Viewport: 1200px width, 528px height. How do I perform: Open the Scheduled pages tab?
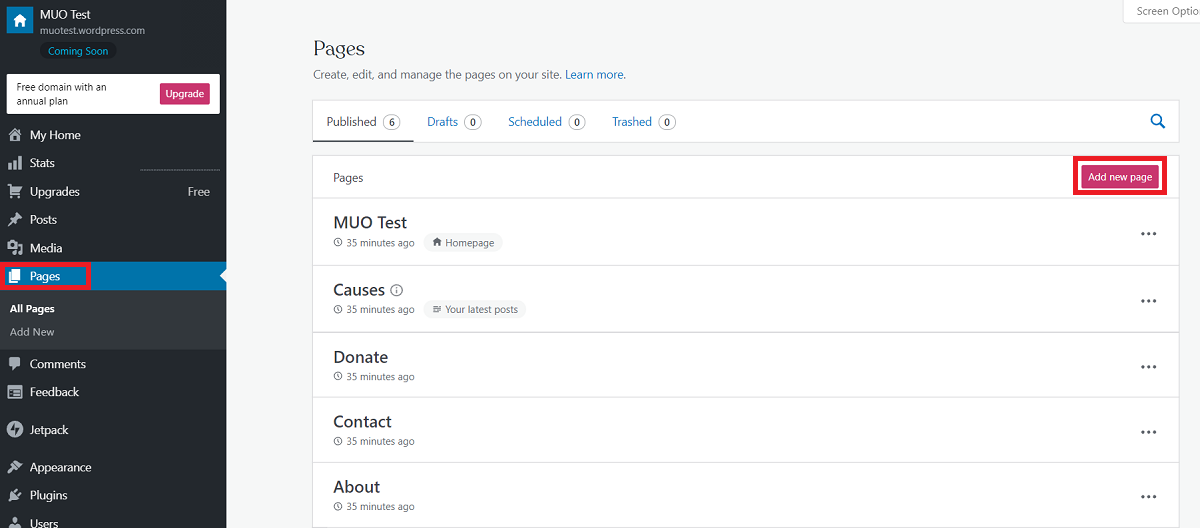[535, 122]
